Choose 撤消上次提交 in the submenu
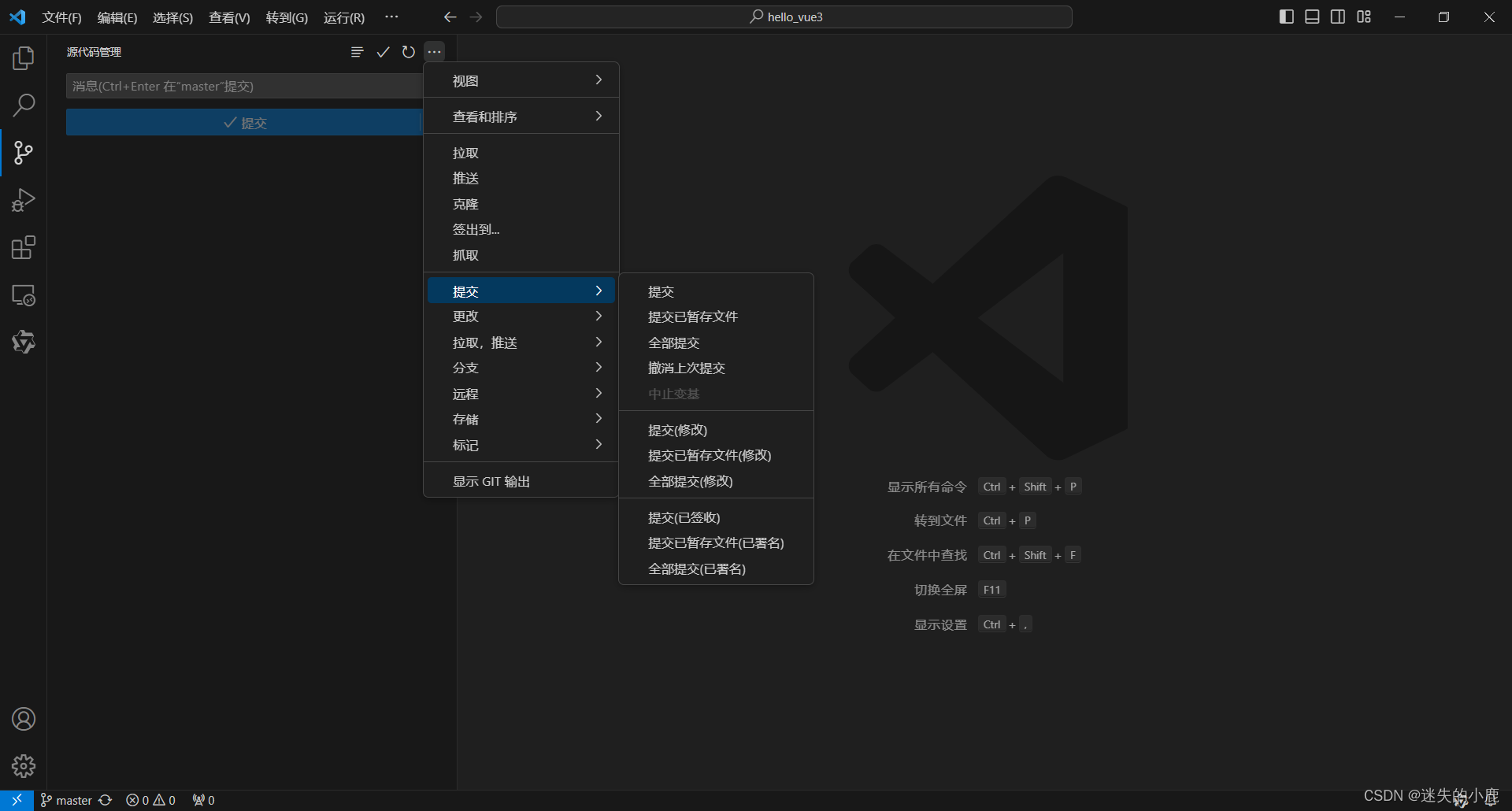This screenshot has height=811, width=1512. (716, 368)
